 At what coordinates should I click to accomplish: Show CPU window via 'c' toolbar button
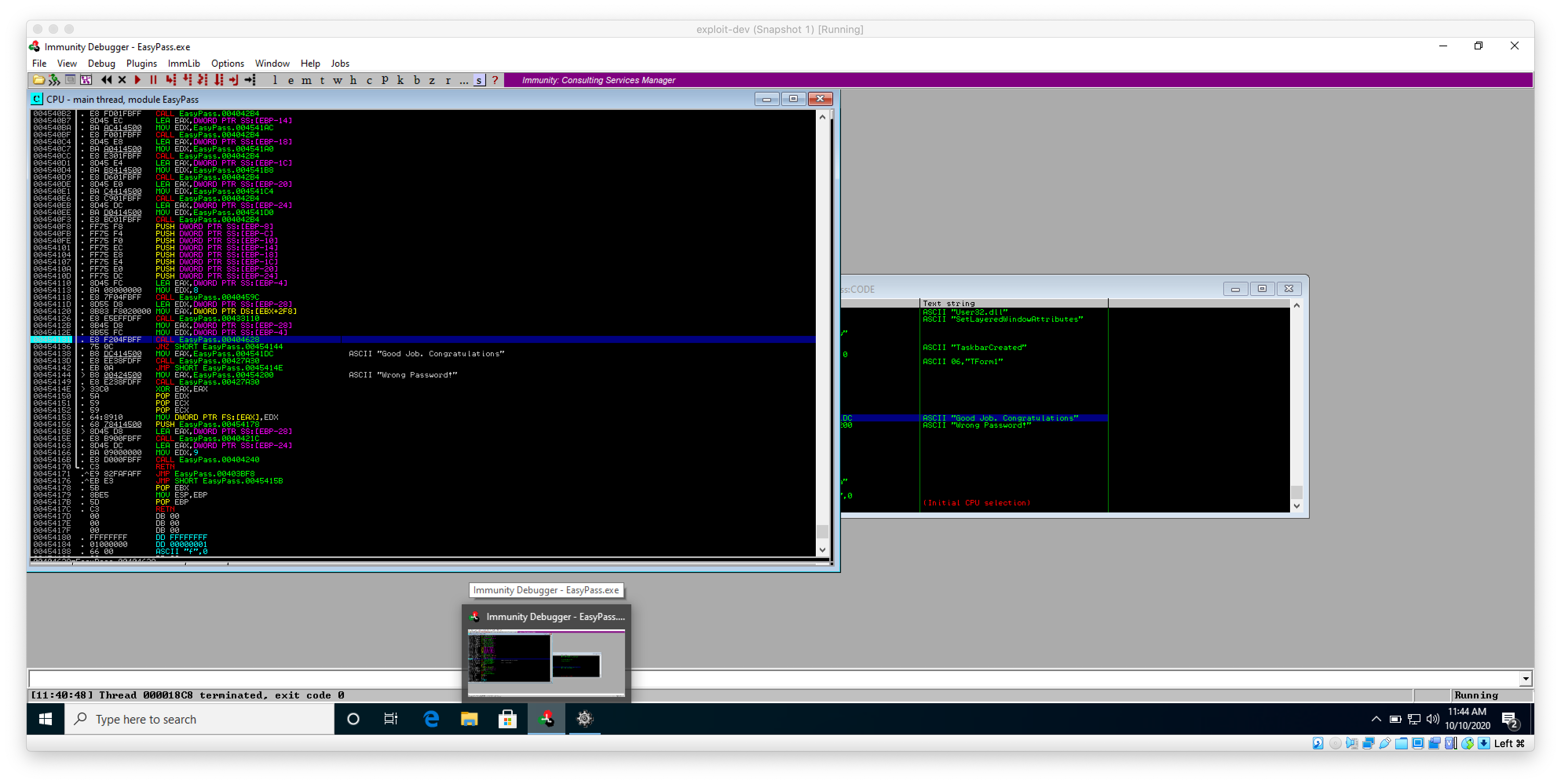tap(369, 80)
